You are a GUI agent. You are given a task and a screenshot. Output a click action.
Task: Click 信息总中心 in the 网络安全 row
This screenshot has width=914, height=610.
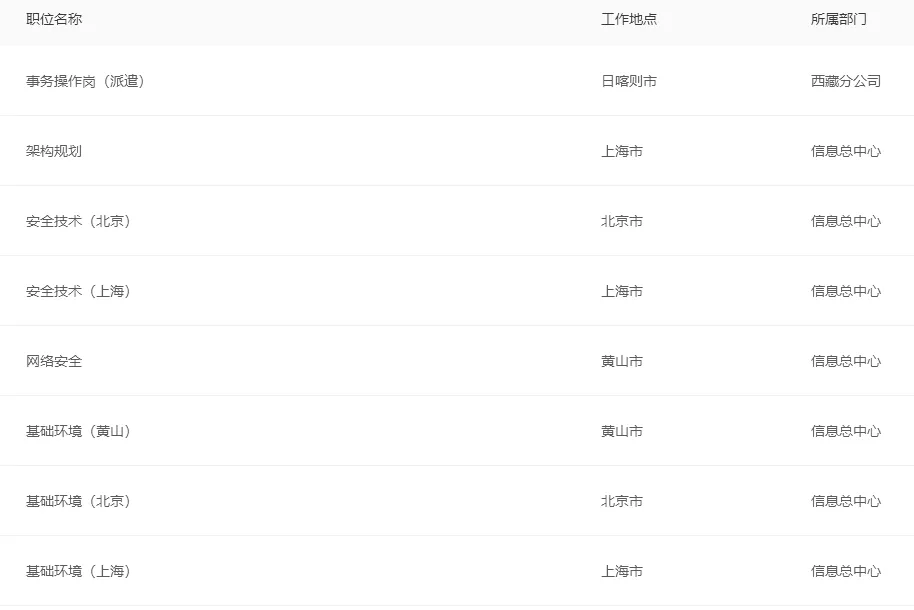tap(846, 361)
